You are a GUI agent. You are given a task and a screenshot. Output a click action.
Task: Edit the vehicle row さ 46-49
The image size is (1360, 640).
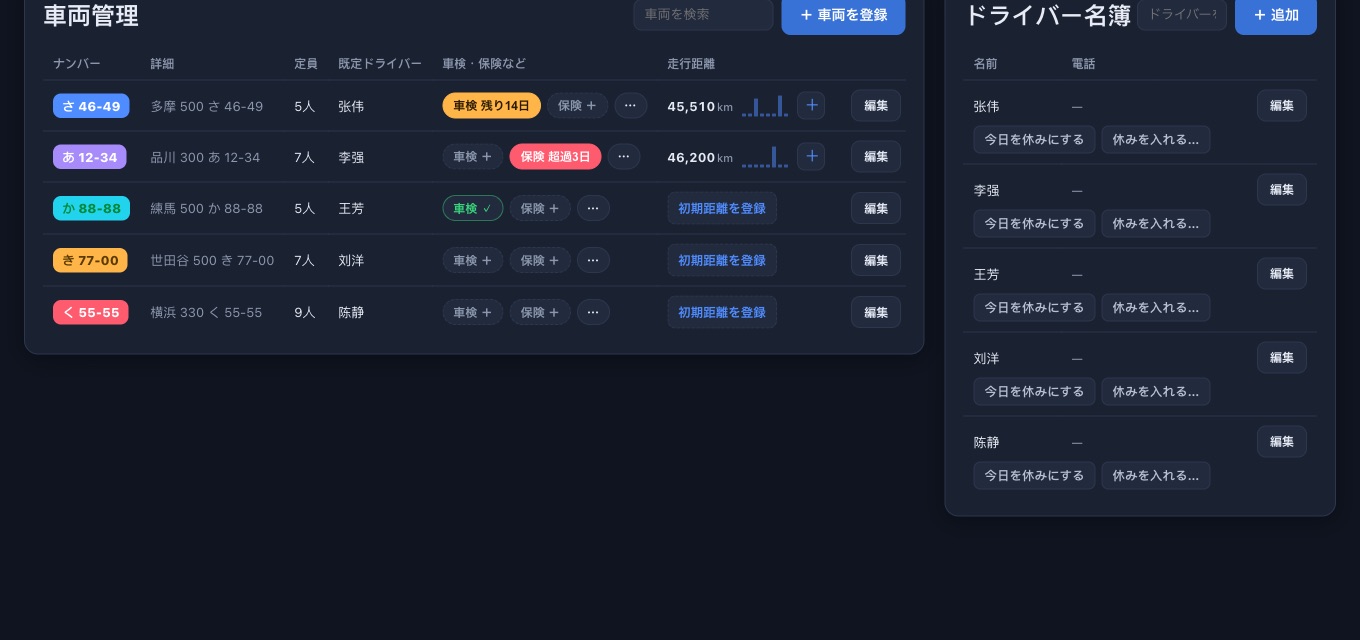[876, 105]
